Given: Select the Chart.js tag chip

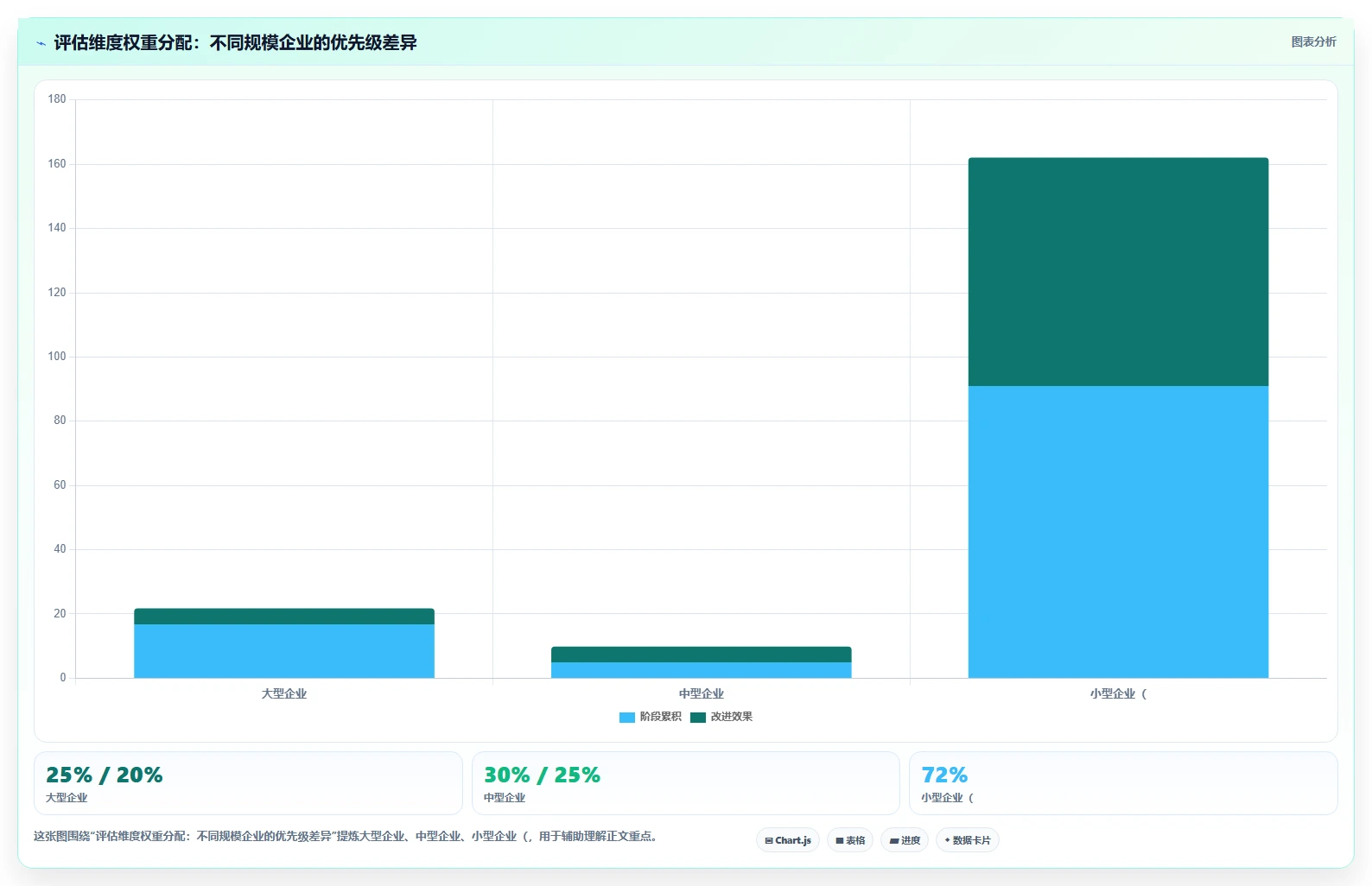Looking at the screenshot, I should click(788, 840).
